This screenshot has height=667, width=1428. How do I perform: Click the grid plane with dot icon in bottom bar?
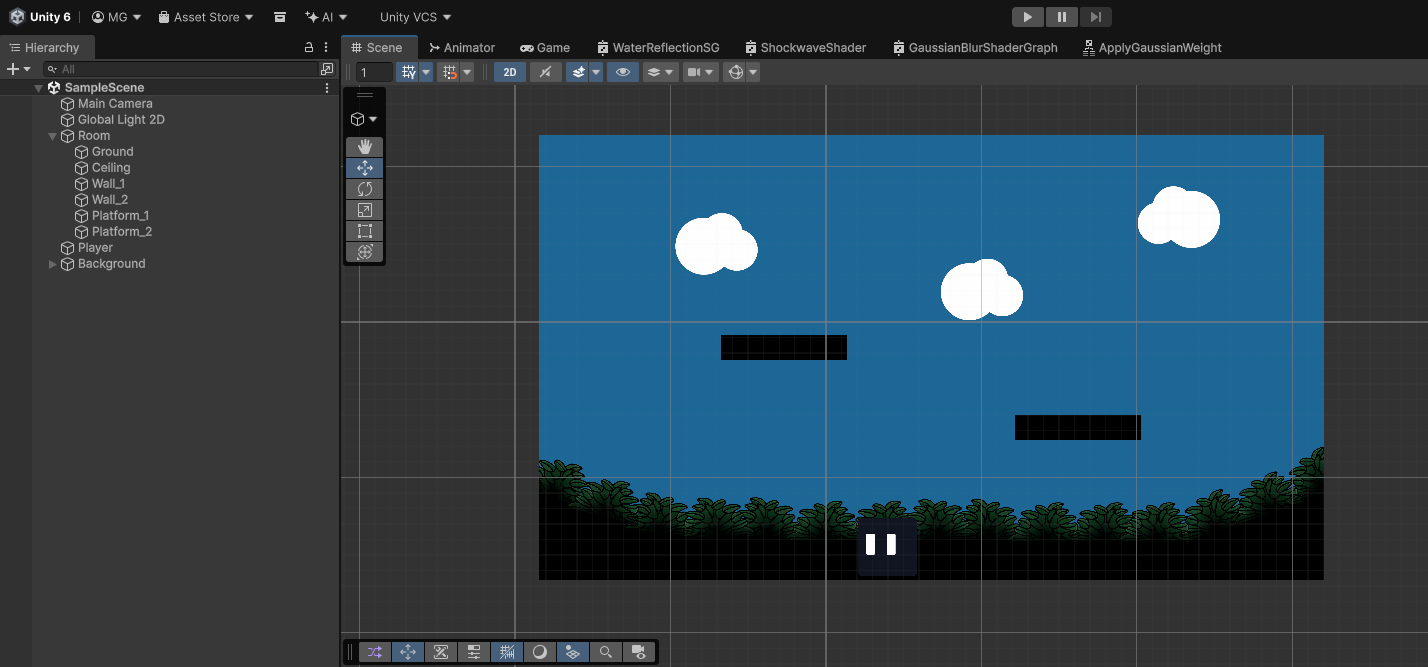click(x=573, y=652)
